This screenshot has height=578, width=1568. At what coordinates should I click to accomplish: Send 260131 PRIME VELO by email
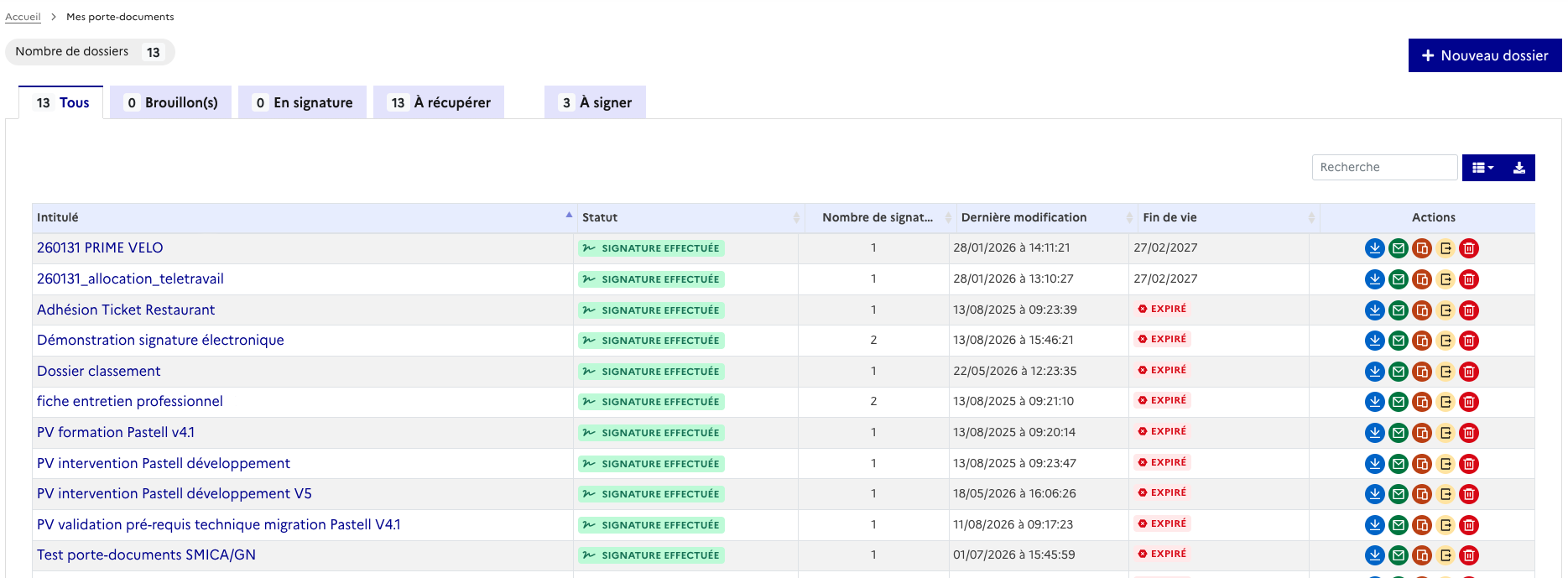pyautogui.click(x=1398, y=248)
